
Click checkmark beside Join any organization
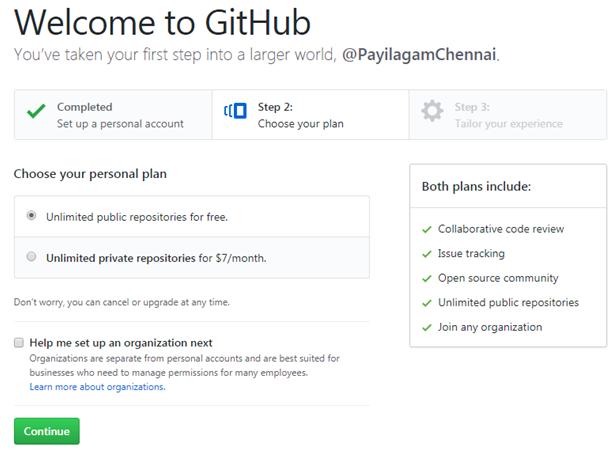point(427,328)
